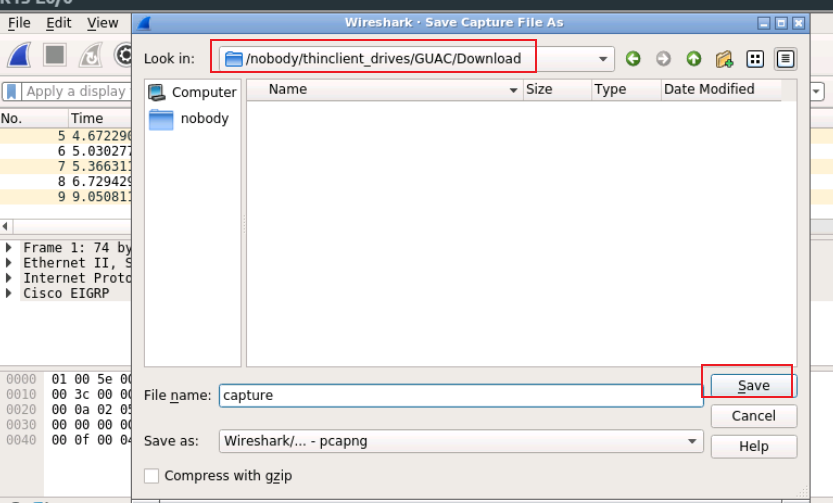Click the shark fin start capture icon
Screen dimensions: 833x503
coord(20,55)
